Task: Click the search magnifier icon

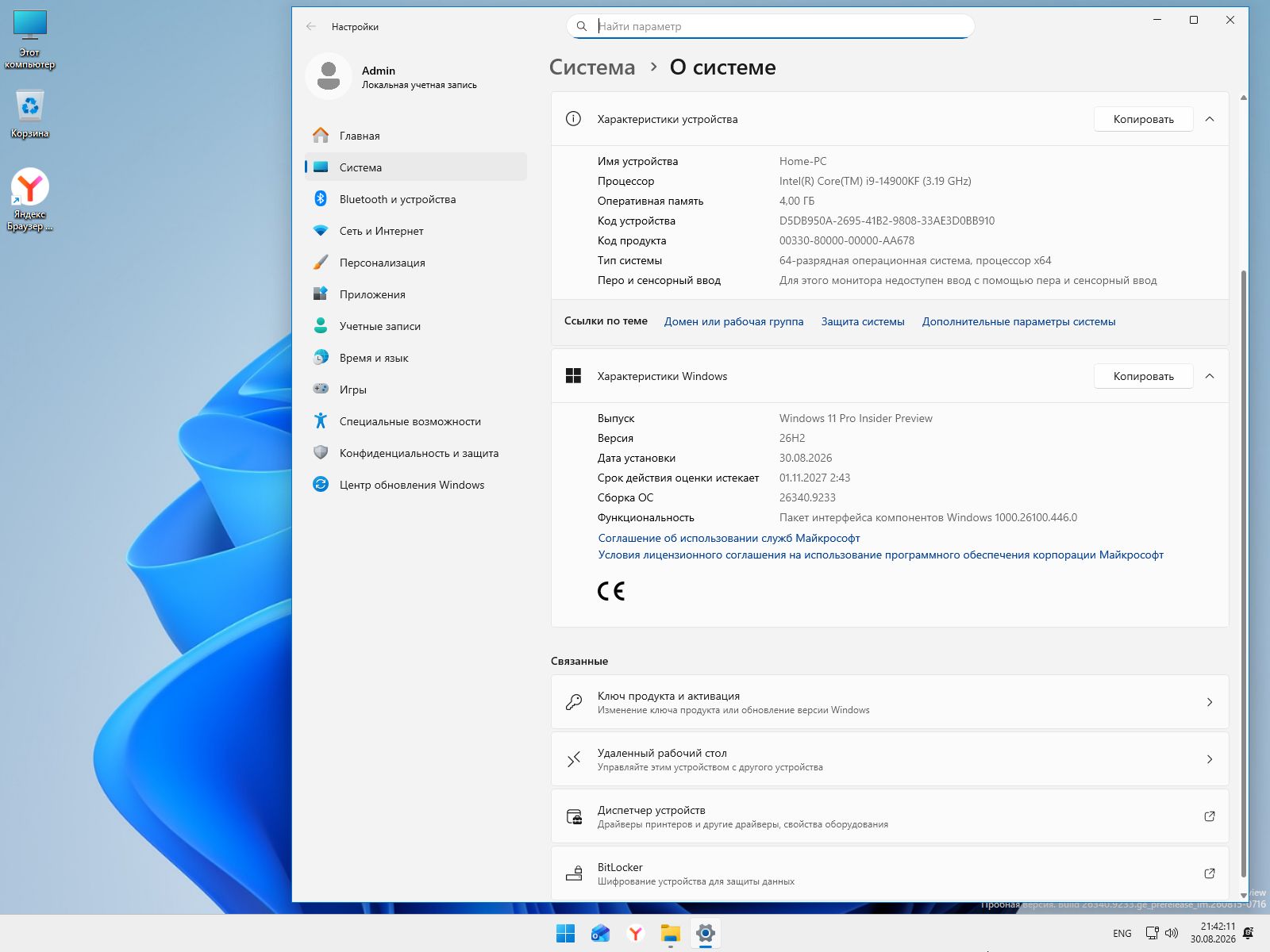Action: pyautogui.click(x=582, y=26)
